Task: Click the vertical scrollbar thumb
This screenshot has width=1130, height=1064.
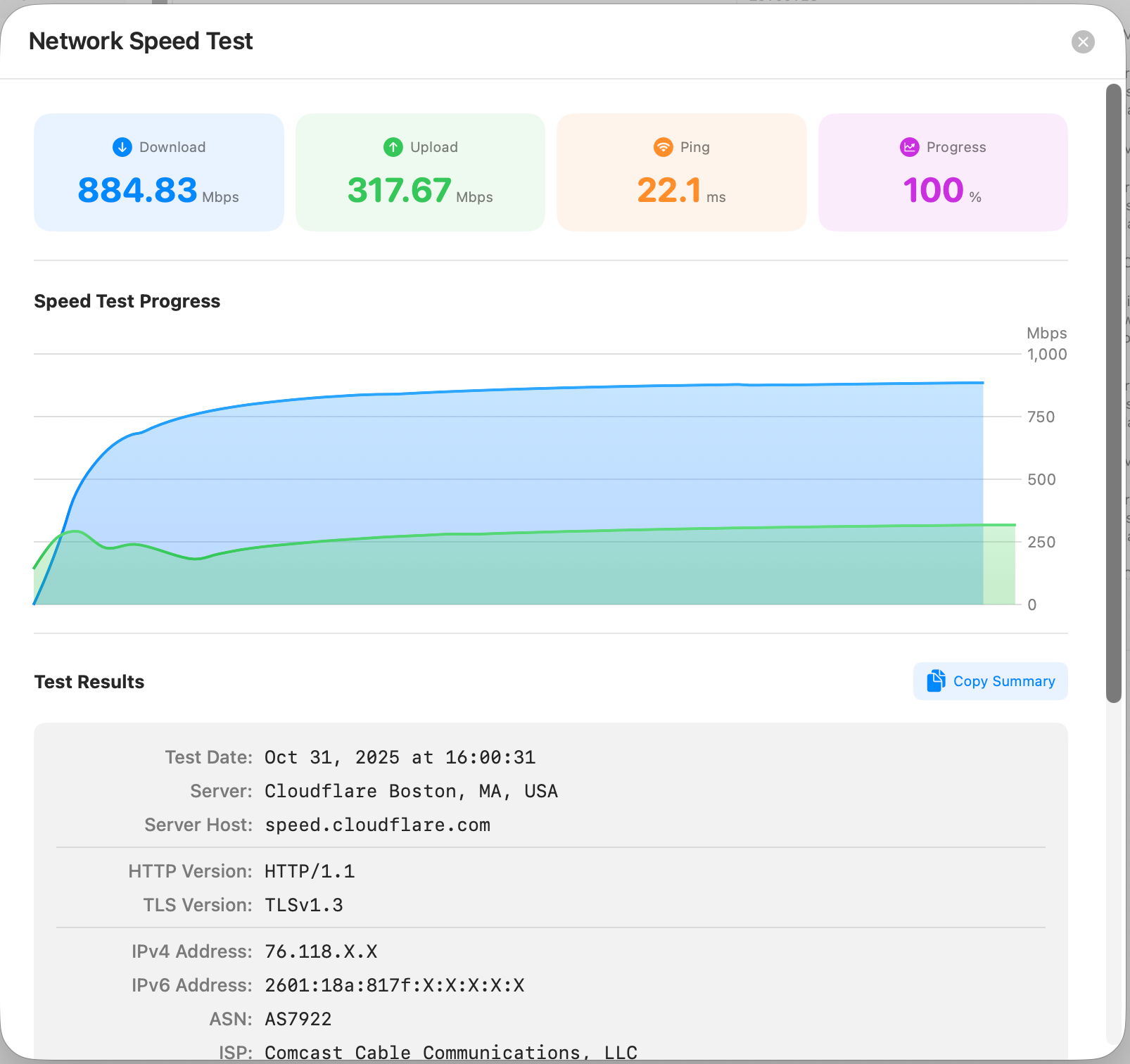Action: click(1113, 393)
